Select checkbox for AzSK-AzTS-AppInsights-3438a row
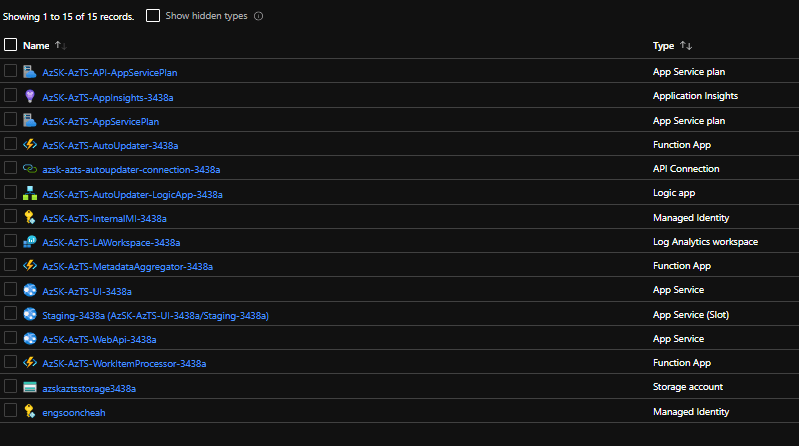Screen dimensions: 799x446 click(10, 95)
